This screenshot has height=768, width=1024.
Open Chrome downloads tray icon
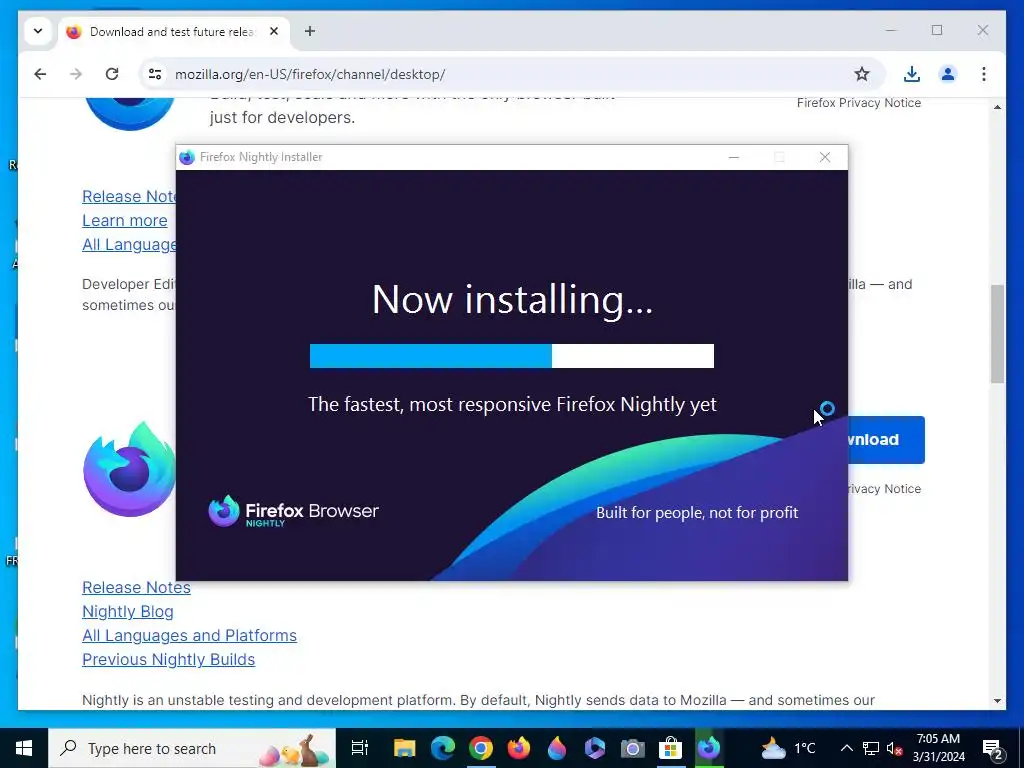tap(912, 74)
